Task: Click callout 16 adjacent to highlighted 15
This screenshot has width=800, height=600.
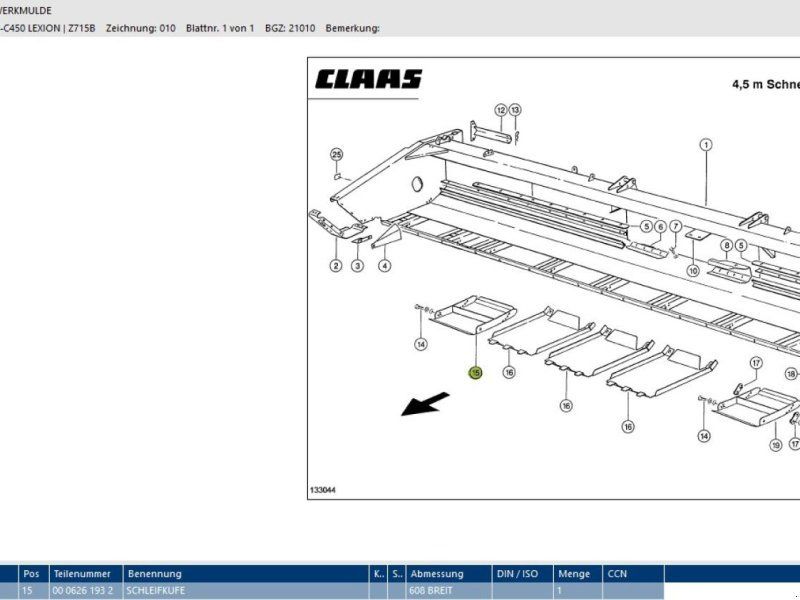Action: click(x=509, y=372)
